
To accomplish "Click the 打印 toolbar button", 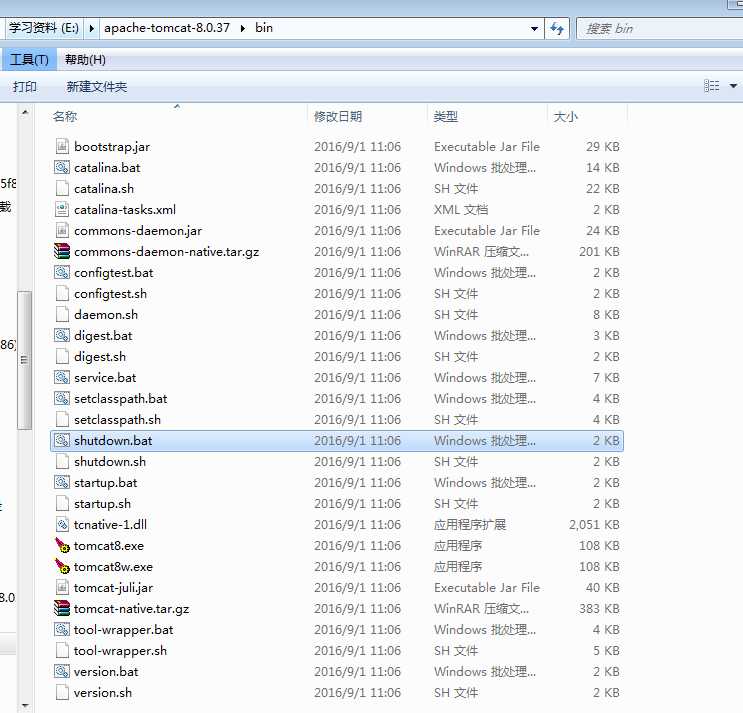I will (x=25, y=87).
